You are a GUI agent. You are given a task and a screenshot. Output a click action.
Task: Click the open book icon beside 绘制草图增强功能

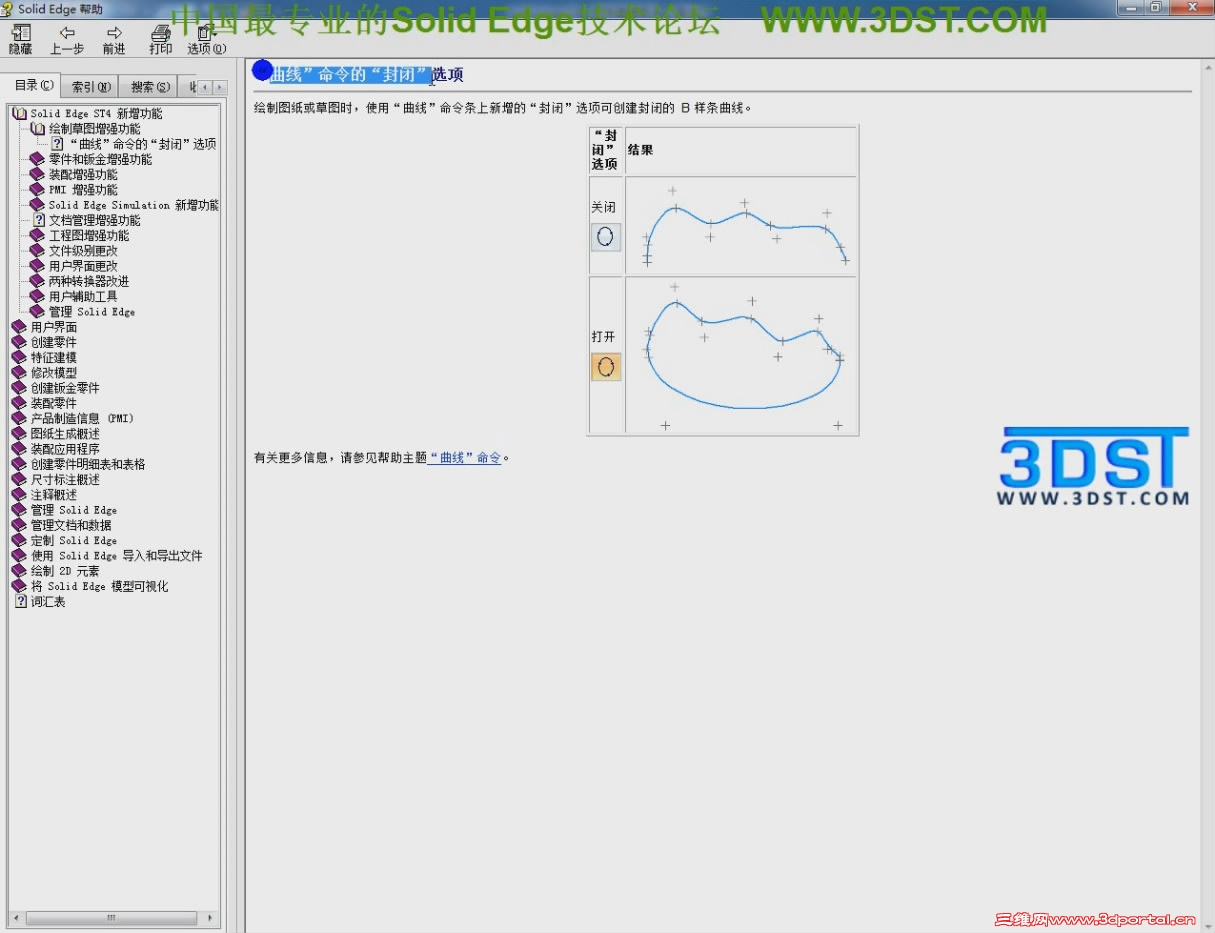click(x=38, y=129)
